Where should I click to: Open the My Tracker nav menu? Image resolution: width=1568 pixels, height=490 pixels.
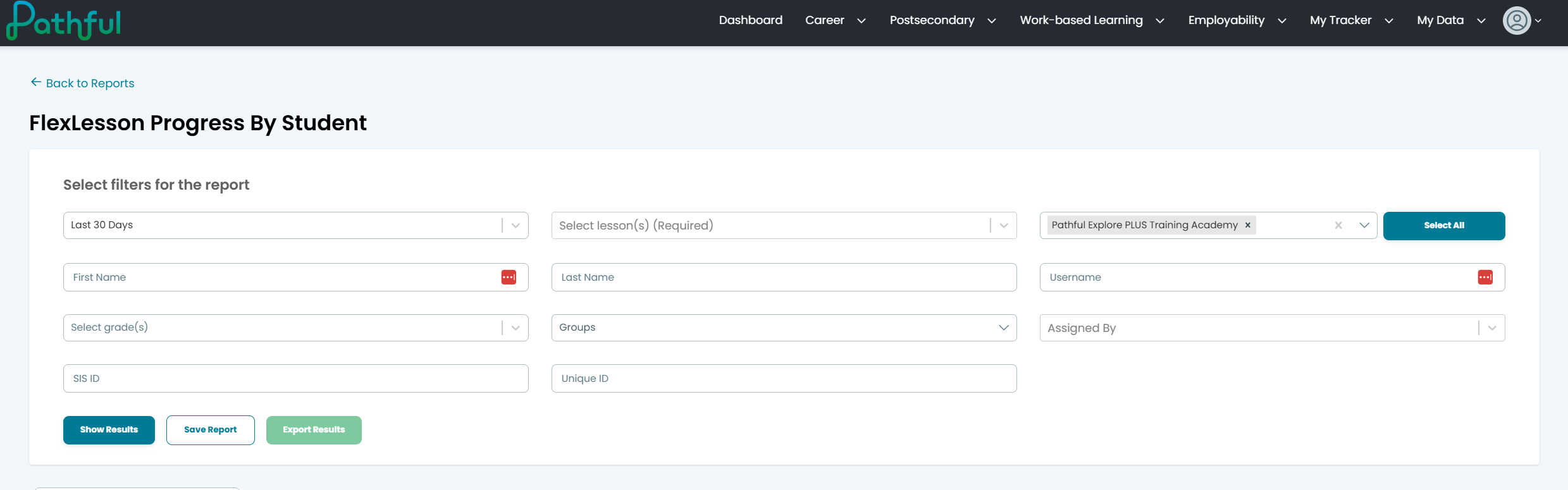(1341, 20)
